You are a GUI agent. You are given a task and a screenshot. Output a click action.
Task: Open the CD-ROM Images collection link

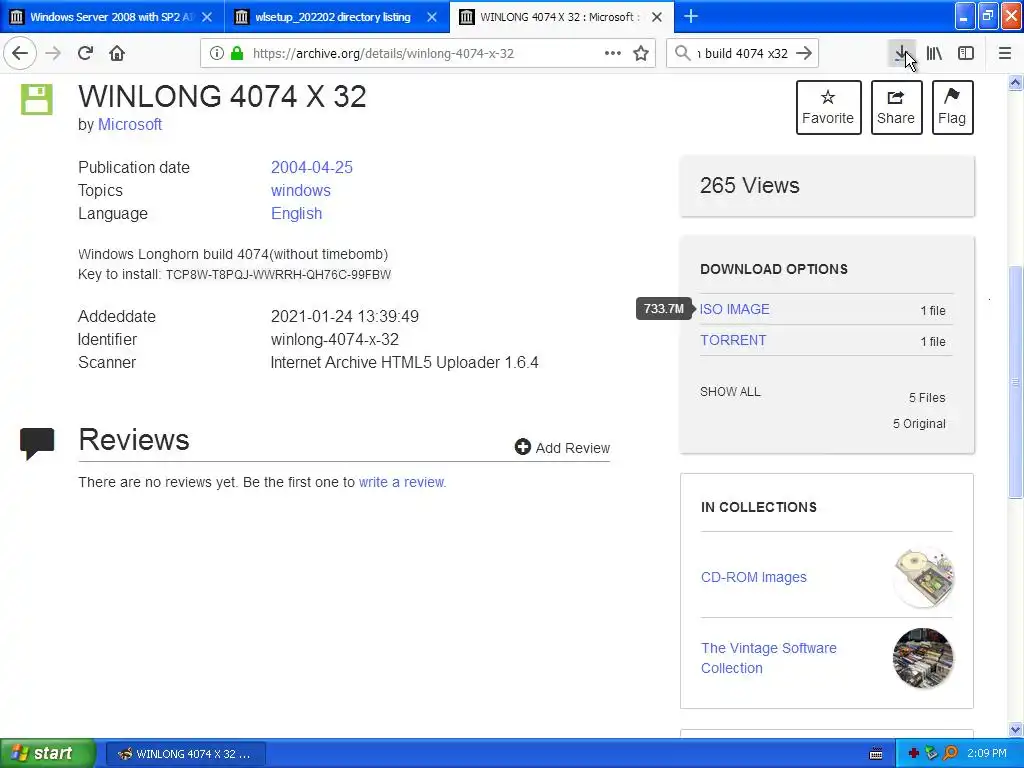[x=754, y=577]
